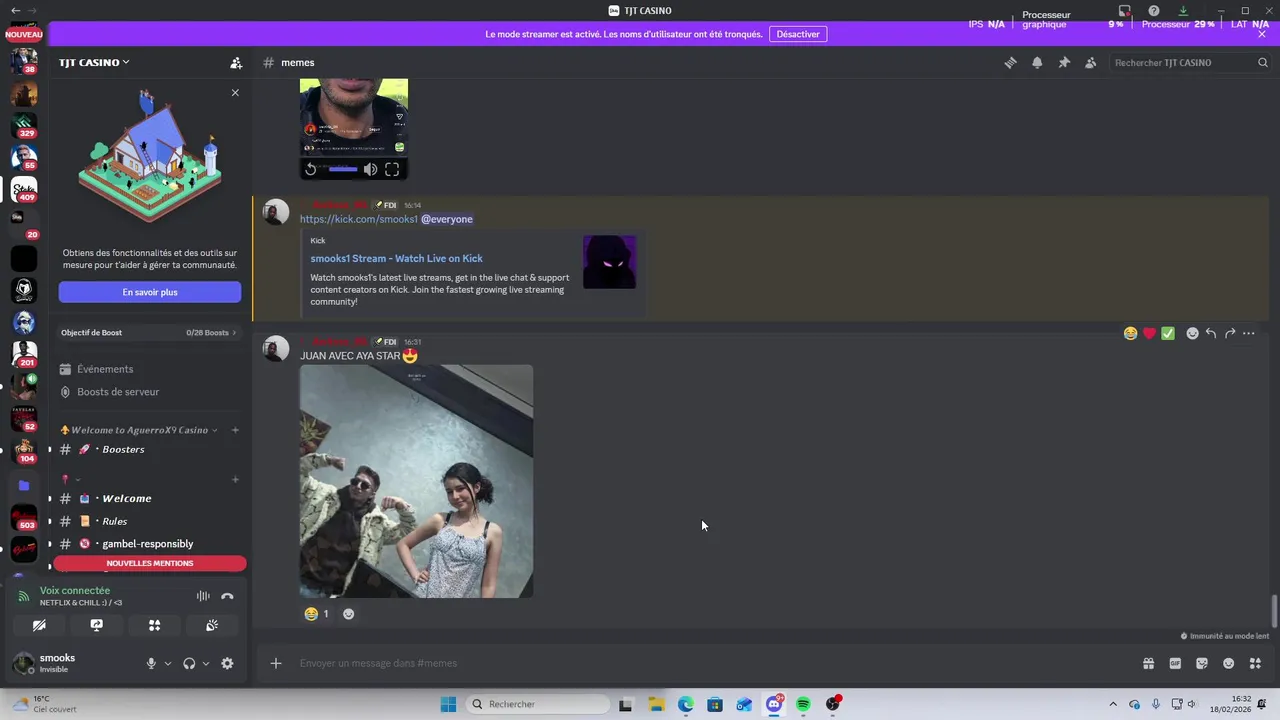Open the Threads icon in channel header
Image resolution: width=1280 pixels, height=720 pixels.
click(1010, 62)
